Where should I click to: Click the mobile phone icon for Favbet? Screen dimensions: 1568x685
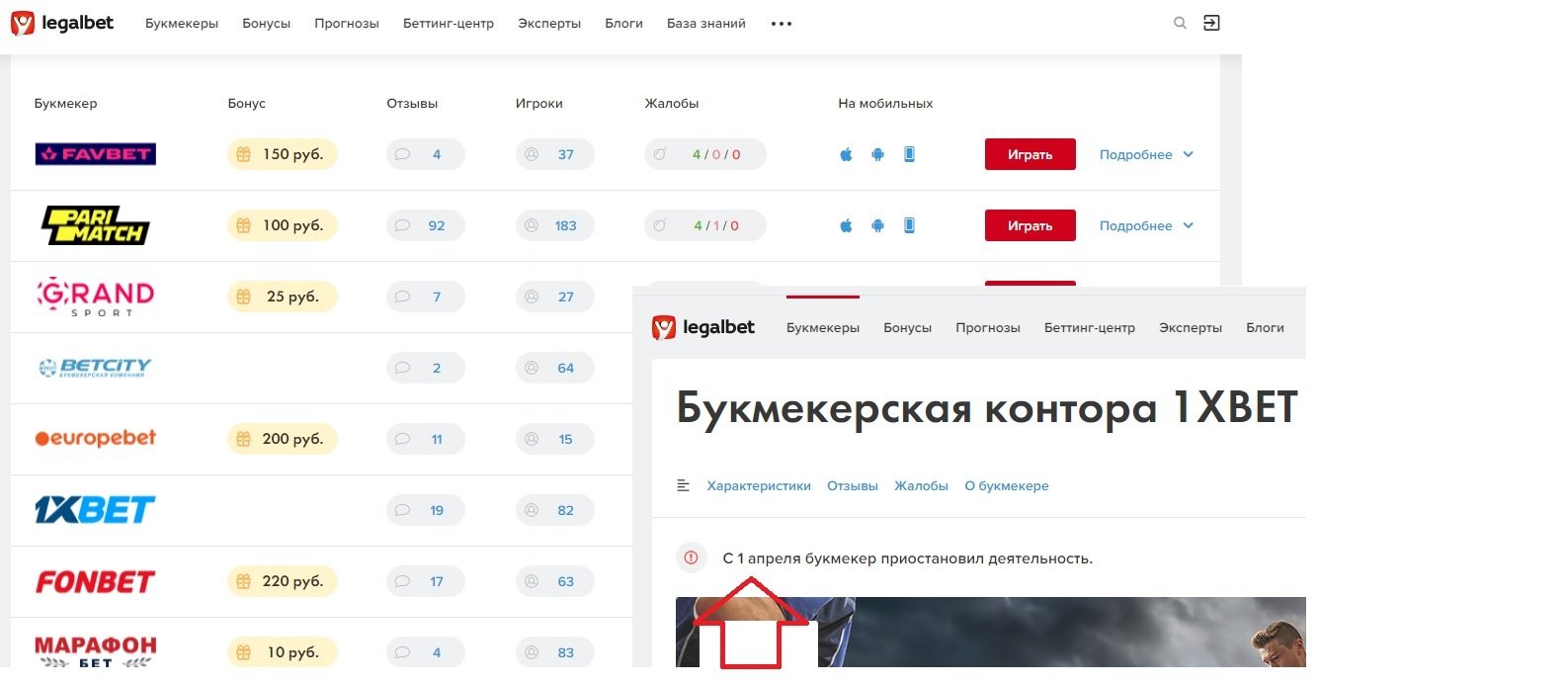coord(909,154)
